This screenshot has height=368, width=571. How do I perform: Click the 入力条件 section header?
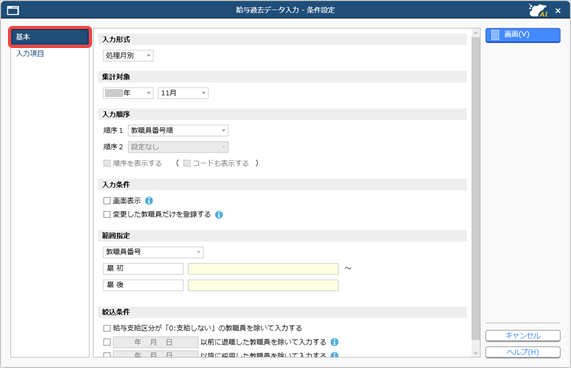click(283, 185)
